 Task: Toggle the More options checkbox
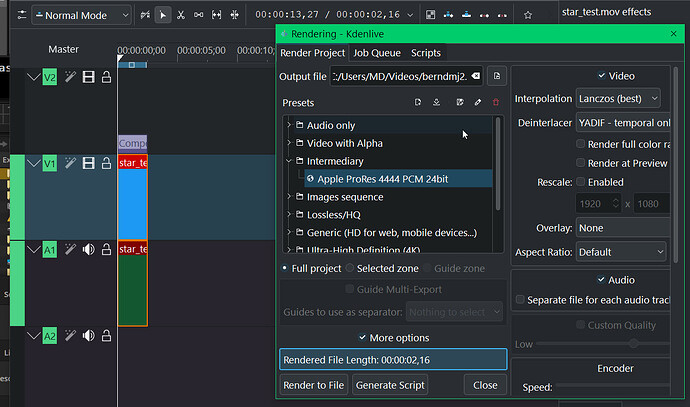(x=362, y=337)
